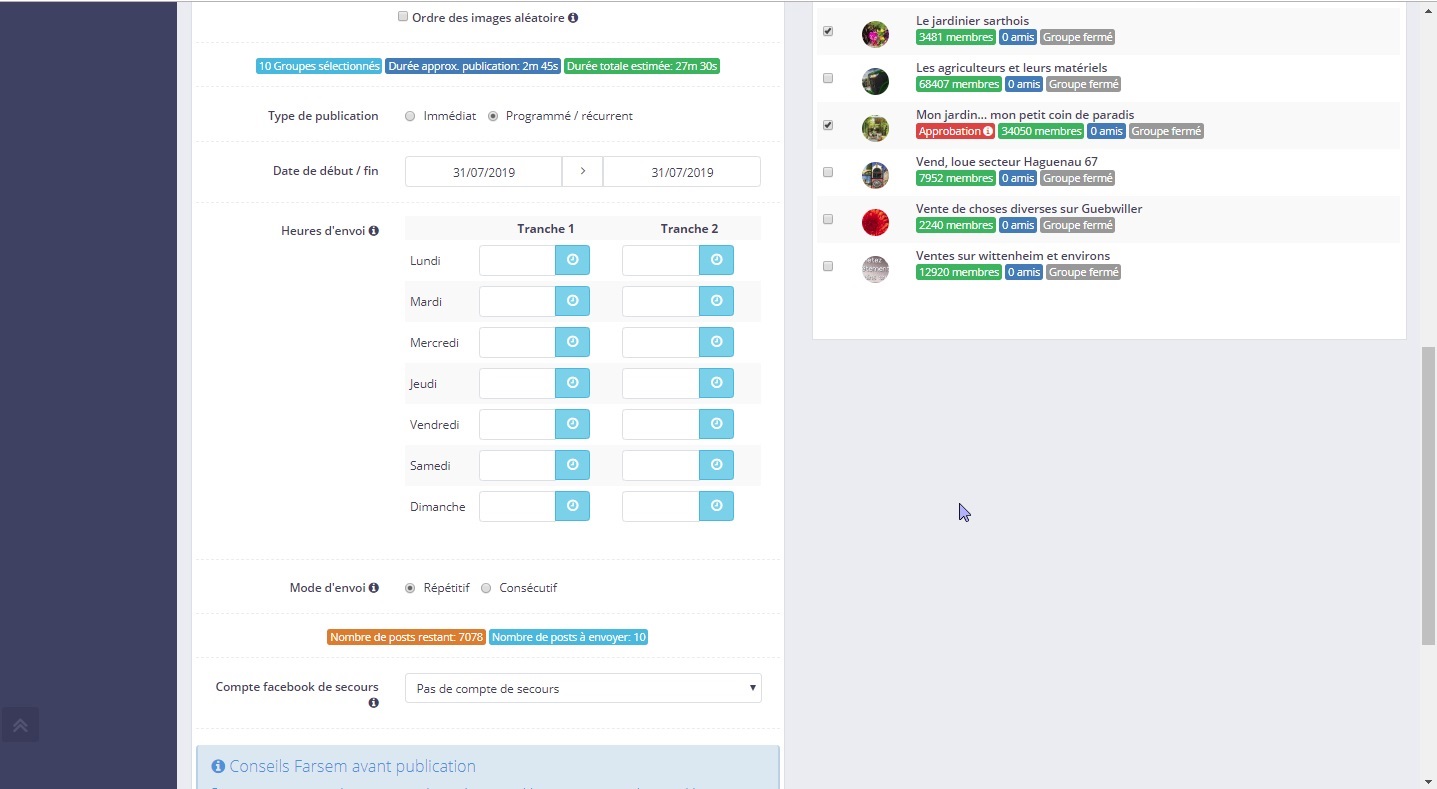Open clock picker for Mardi Tranche 2
Screen dimensions: 1437x789
coord(716,301)
